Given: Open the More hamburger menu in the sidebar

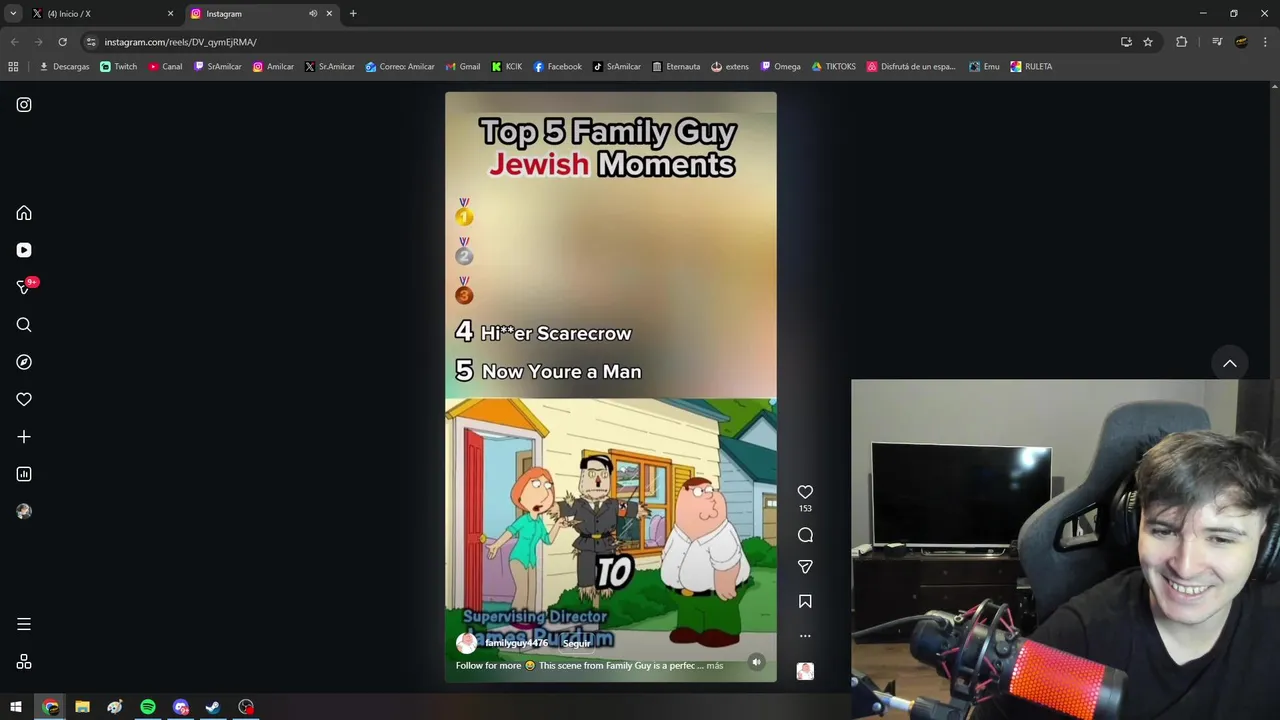Looking at the screenshot, I should (x=24, y=624).
